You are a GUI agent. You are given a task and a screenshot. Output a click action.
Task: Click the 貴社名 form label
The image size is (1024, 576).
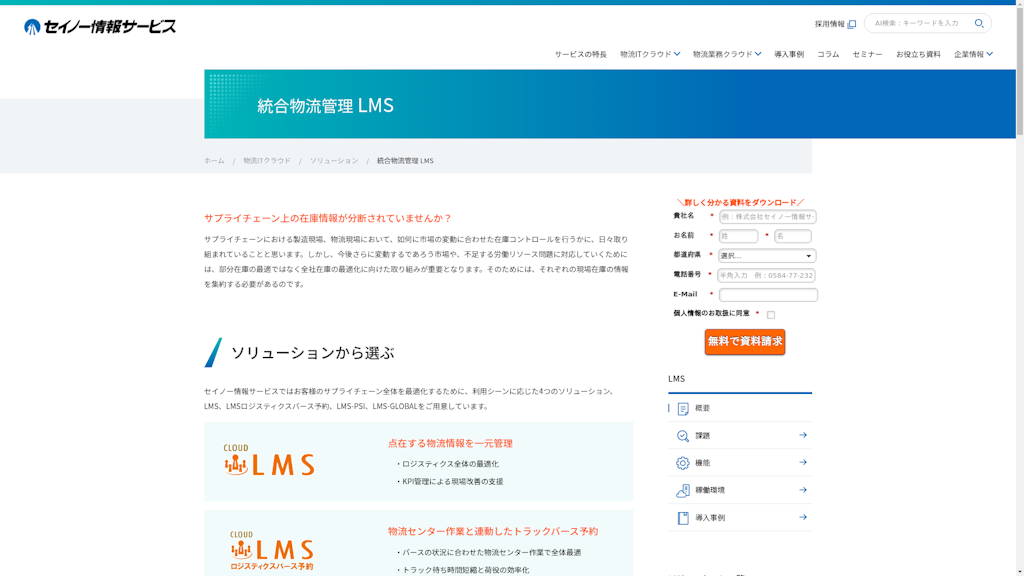pos(684,216)
